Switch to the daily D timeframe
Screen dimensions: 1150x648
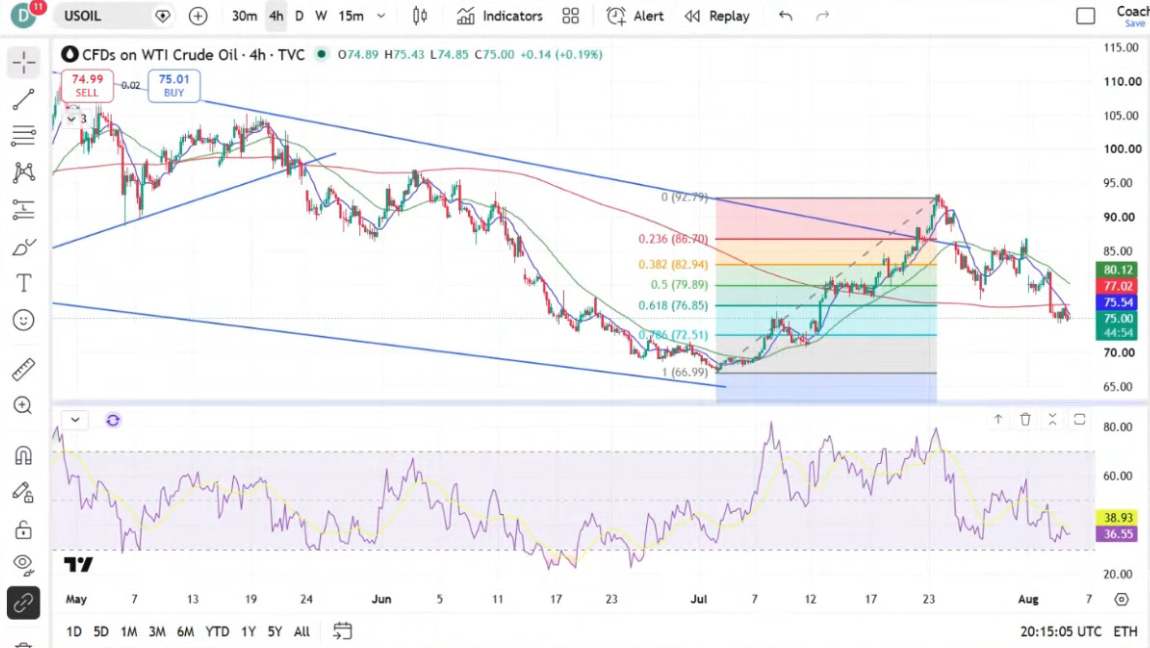pyautogui.click(x=299, y=16)
